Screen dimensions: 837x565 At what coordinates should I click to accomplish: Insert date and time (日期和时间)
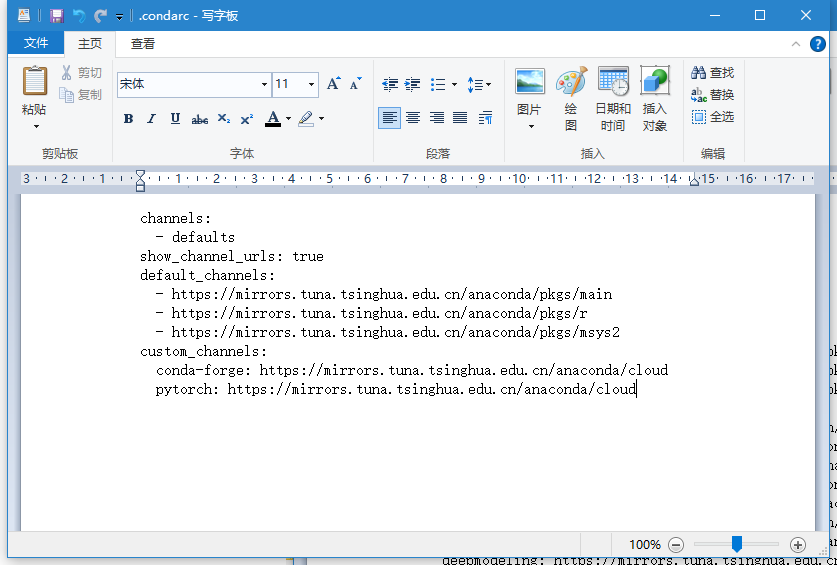tap(613, 82)
